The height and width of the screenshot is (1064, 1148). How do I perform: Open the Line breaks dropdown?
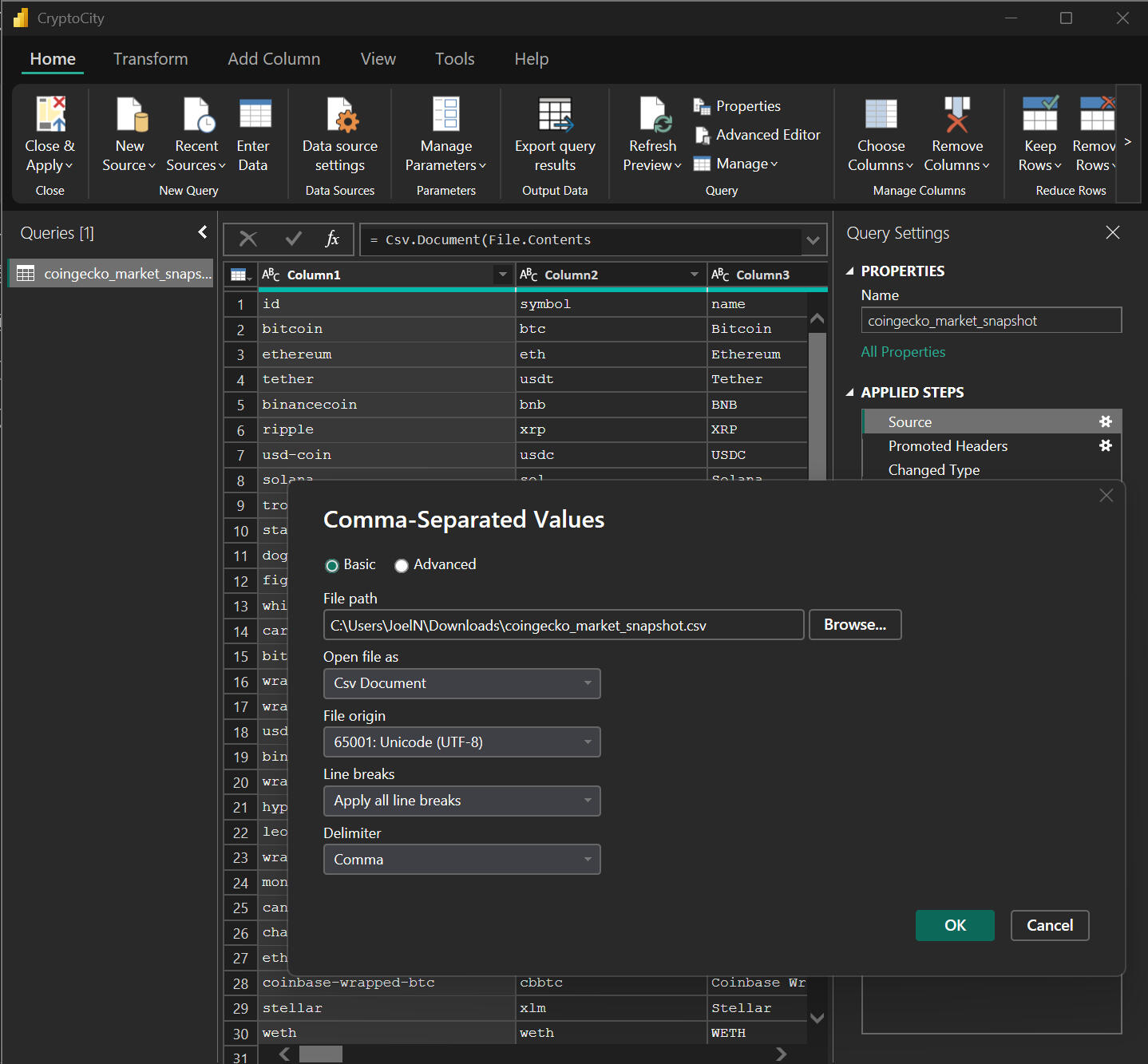point(461,801)
